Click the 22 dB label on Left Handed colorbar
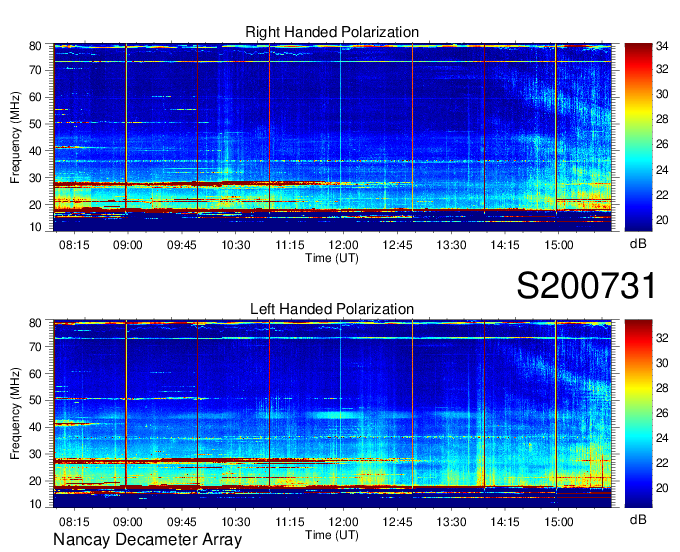The width and height of the screenshot is (680, 552). click(662, 464)
